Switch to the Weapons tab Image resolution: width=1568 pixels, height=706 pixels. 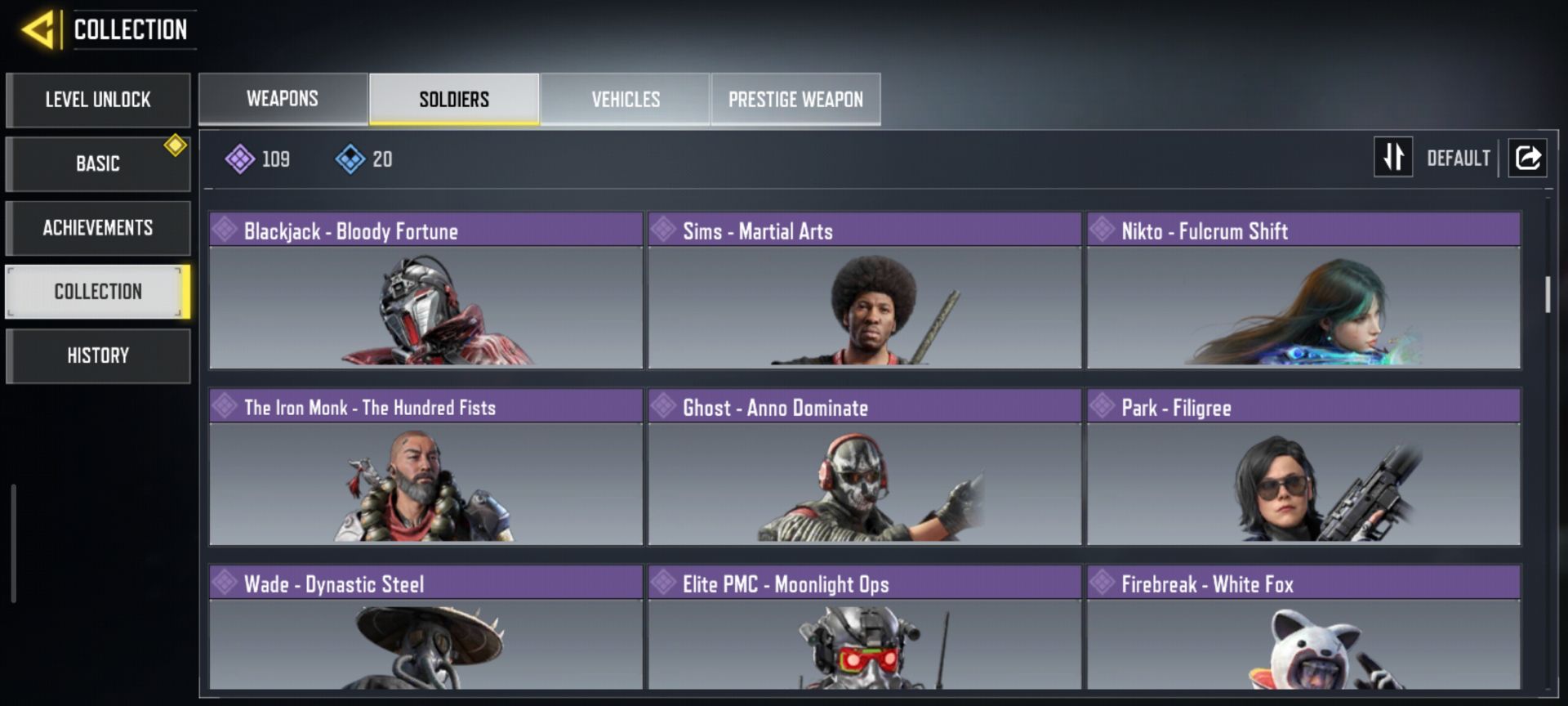click(283, 99)
